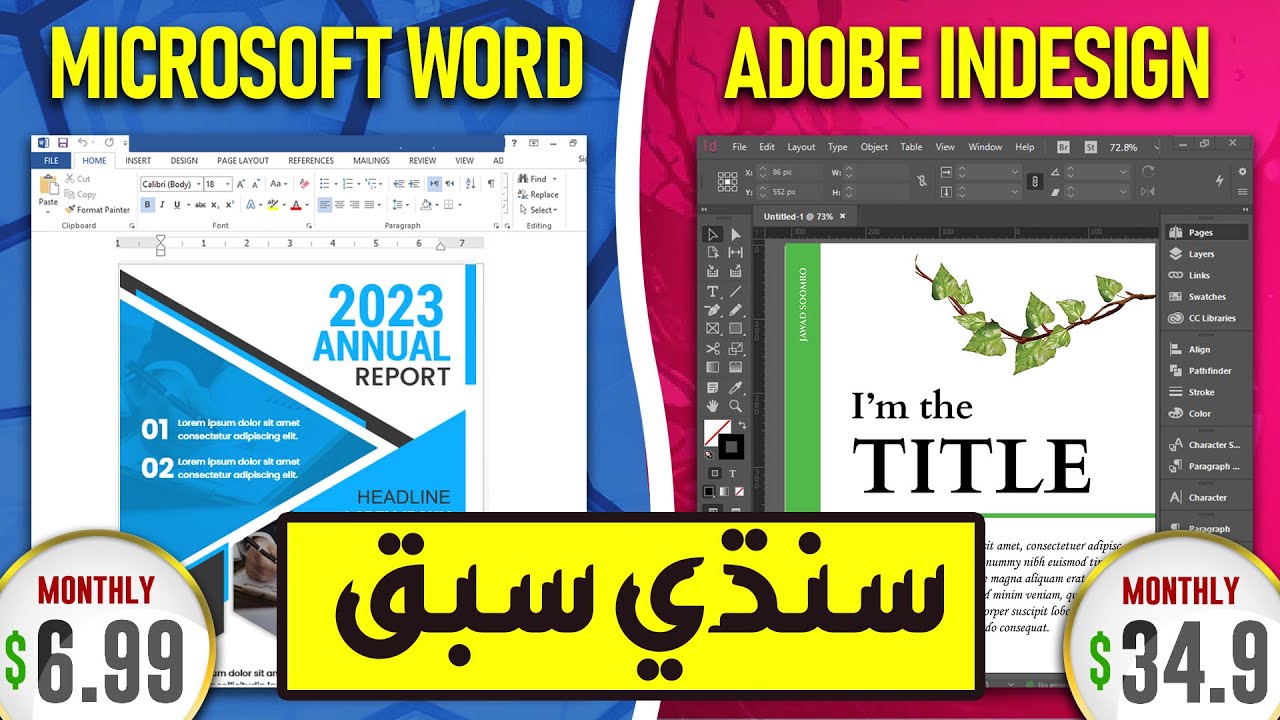Open the Window menu in InDesign
1280x720 pixels.
(x=984, y=146)
